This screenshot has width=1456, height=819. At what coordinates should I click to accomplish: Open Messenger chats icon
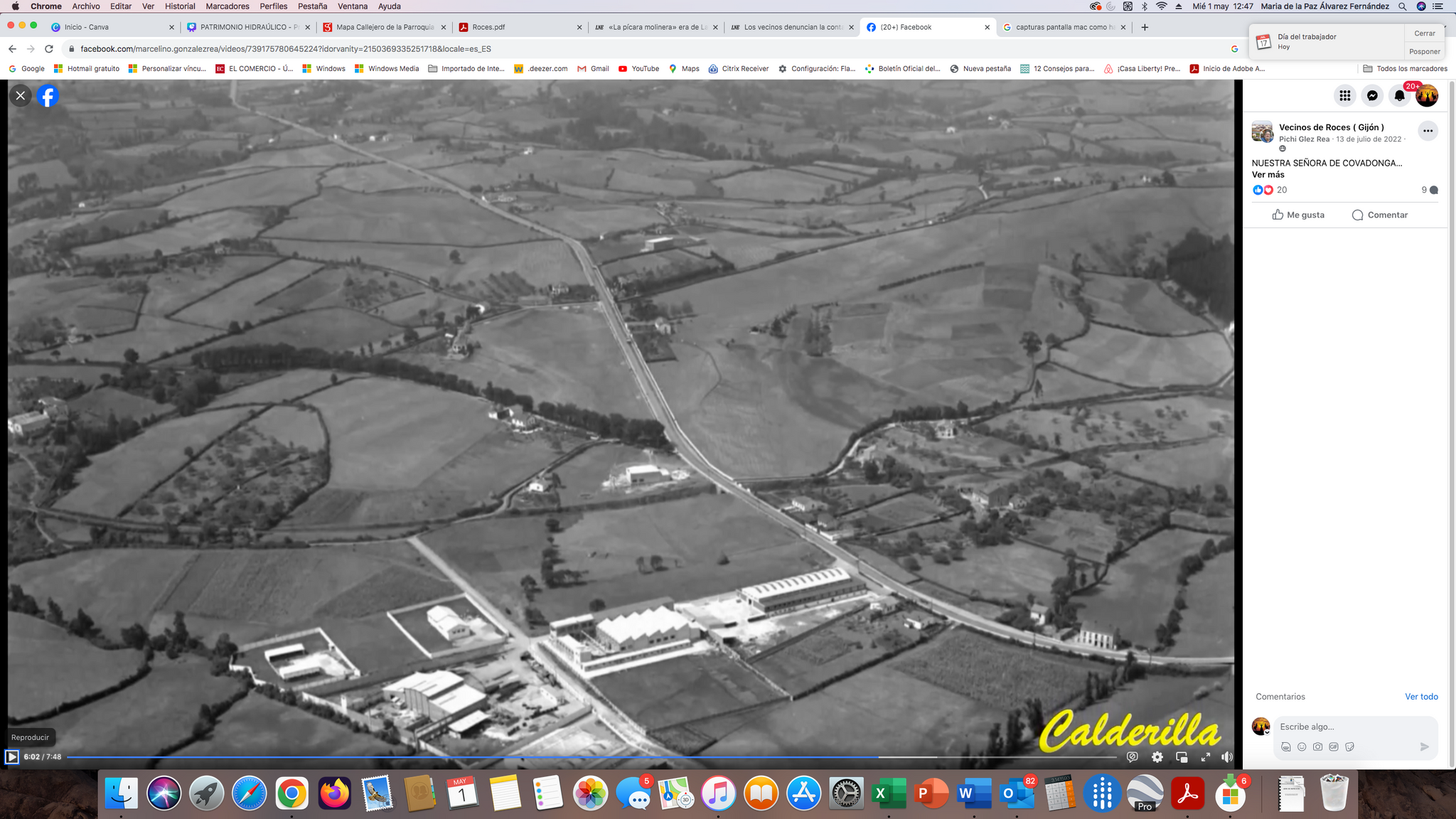coord(1372,96)
